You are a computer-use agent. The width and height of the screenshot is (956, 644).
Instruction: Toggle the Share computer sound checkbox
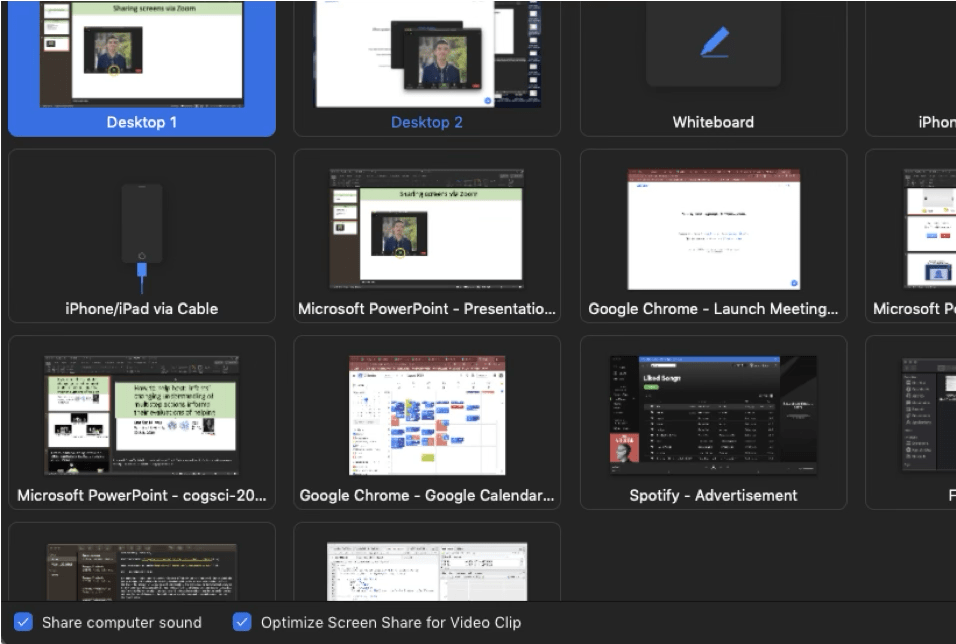(x=23, y=622)
